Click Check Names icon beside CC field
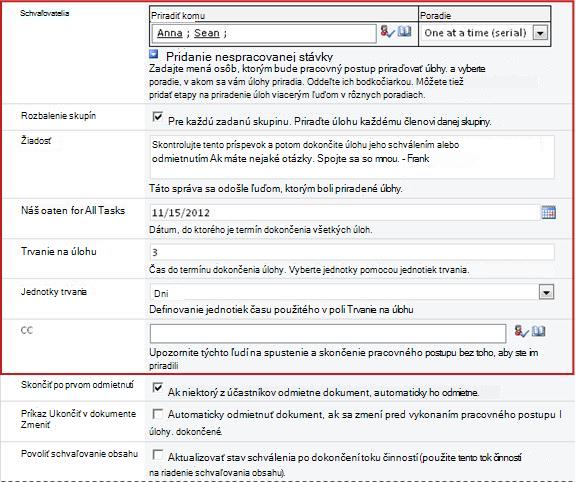This screenshot has height=482, width=576. tap(521, 331)
